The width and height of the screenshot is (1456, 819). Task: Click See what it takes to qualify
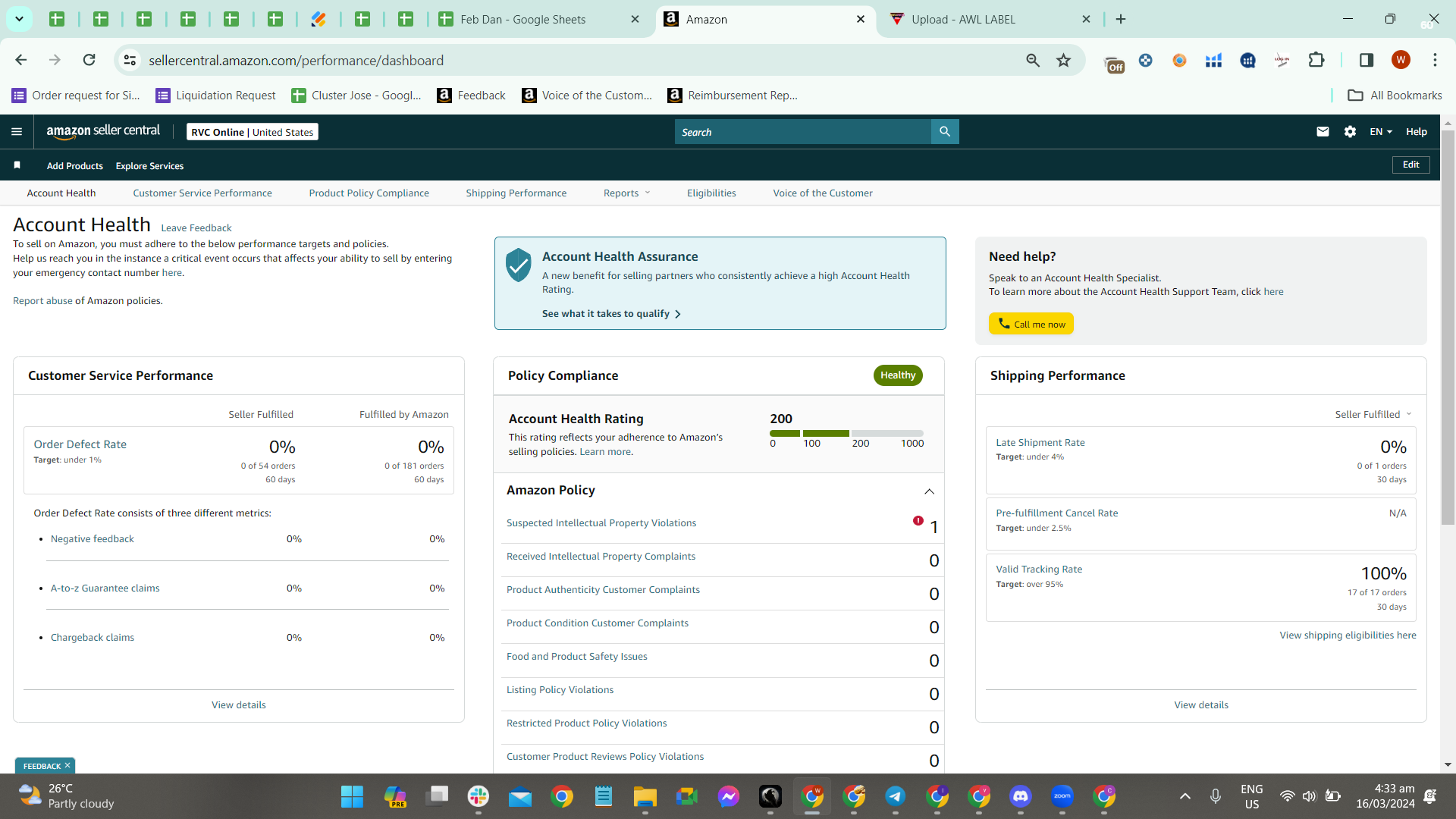tap(611, 314)
